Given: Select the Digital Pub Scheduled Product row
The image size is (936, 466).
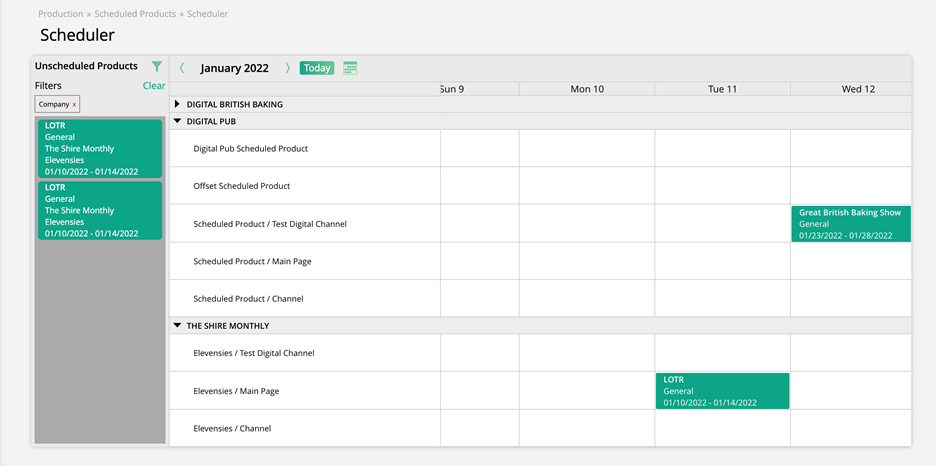Looking at the screenshot, I should pyautogui.click(x=250, y=149).
